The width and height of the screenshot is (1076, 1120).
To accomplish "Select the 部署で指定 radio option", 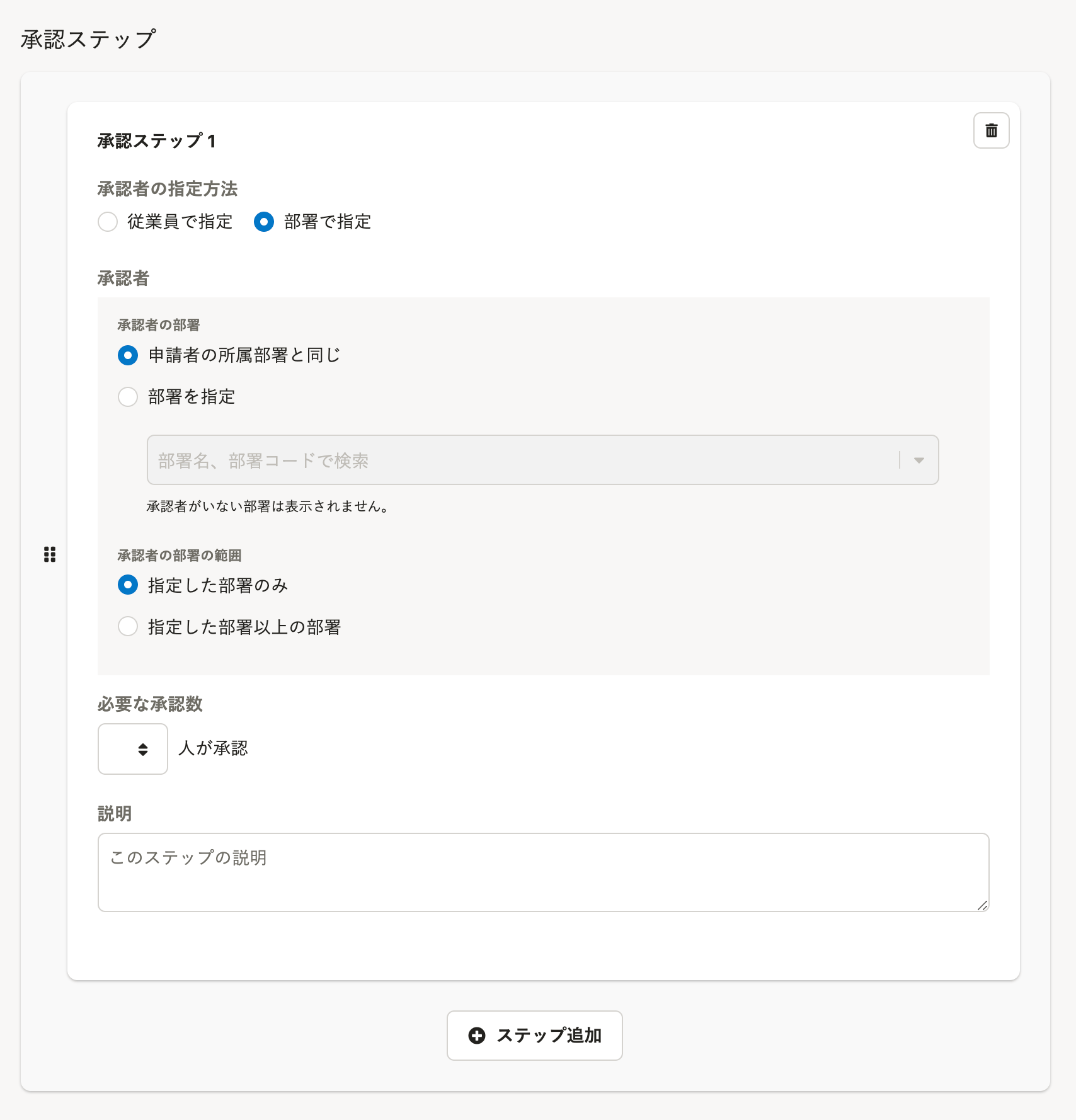I will (x=264, y=222).
